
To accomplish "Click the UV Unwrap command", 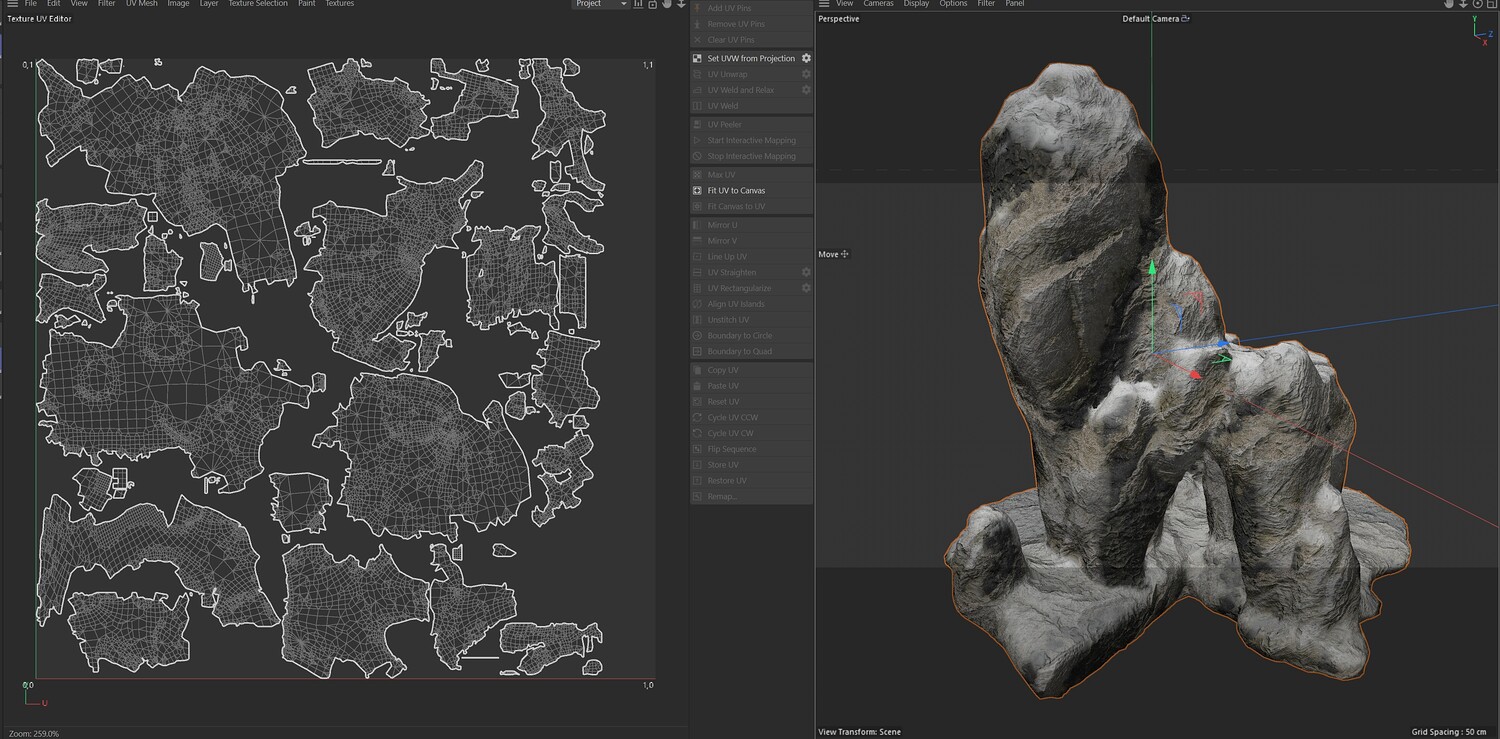I will tap(727, 74).
